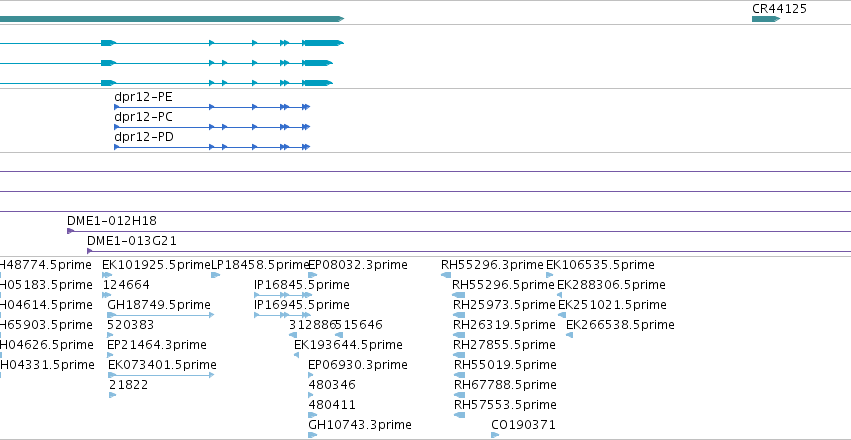
Task: Select the RH27855.5prime EST label
Action: 505,345
